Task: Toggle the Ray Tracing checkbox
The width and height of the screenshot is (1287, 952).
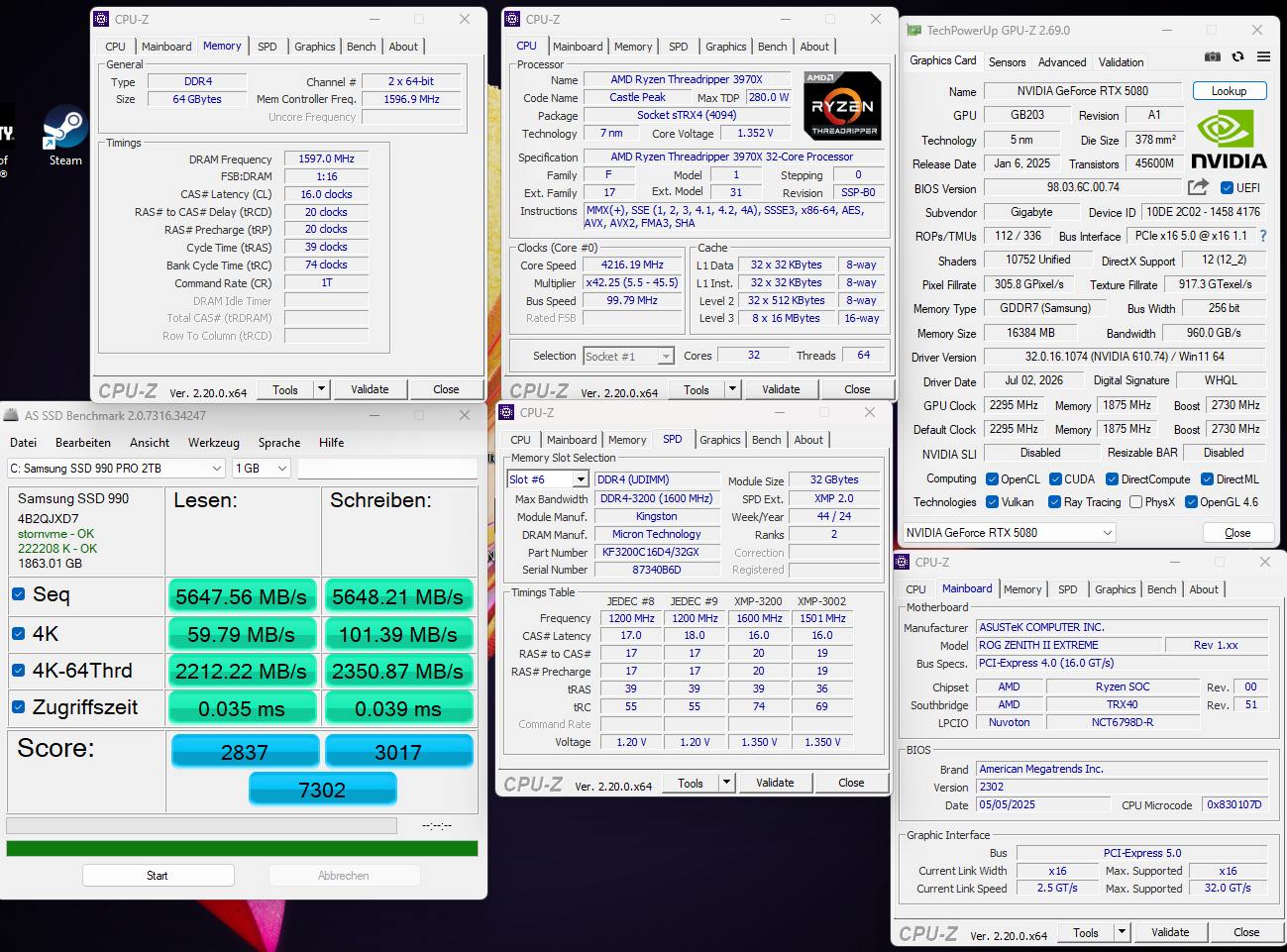Action: coord(1054,502)
